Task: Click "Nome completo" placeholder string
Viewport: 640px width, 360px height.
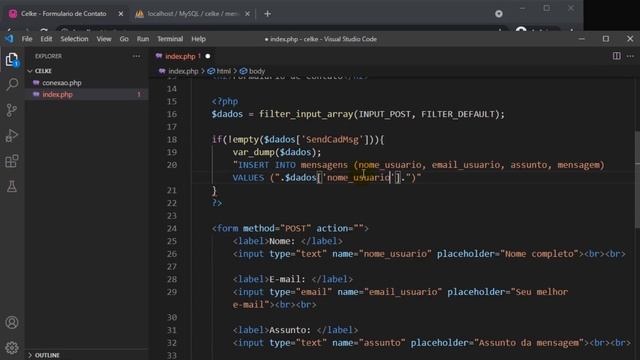Action: coord(539,254)
